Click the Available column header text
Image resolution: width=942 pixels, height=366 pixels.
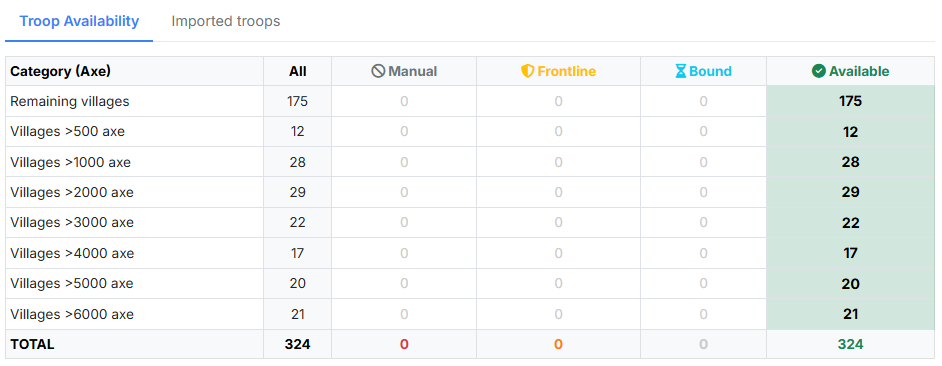click(x=859, y=72)
